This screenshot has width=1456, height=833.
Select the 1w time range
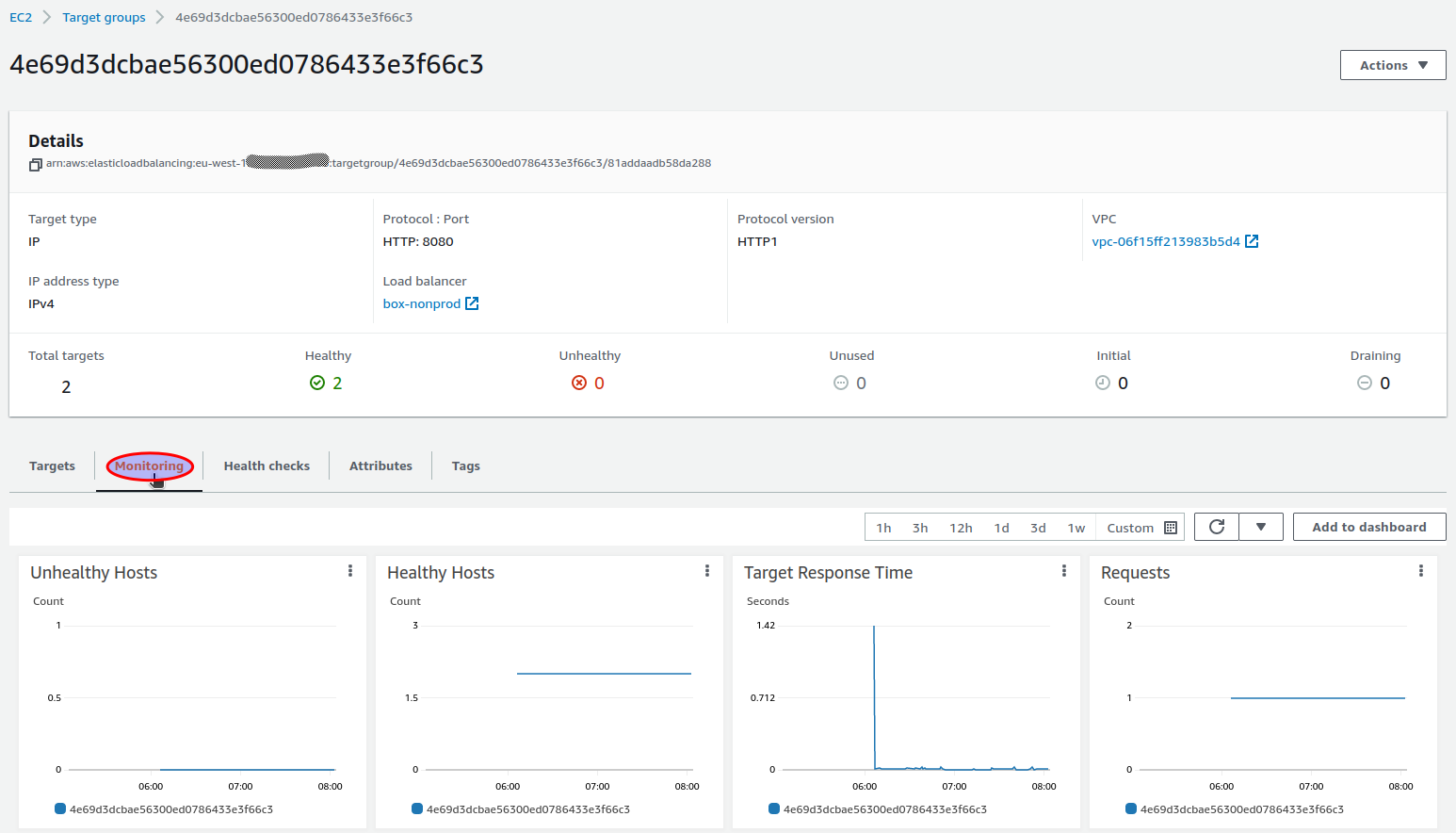pyautogui.click(x=1076, y=527)
